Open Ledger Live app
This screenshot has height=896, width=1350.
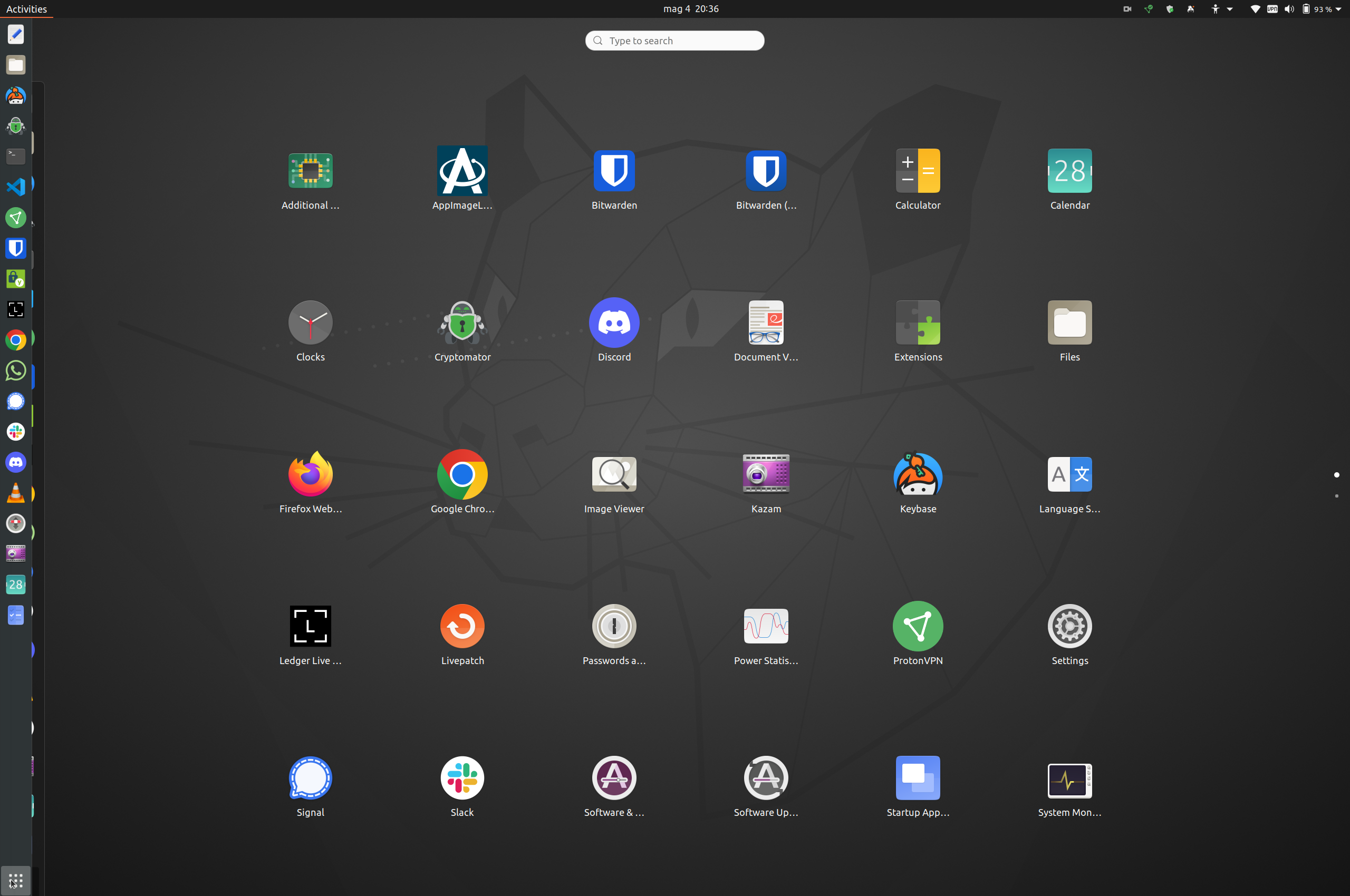click(311, 626)
